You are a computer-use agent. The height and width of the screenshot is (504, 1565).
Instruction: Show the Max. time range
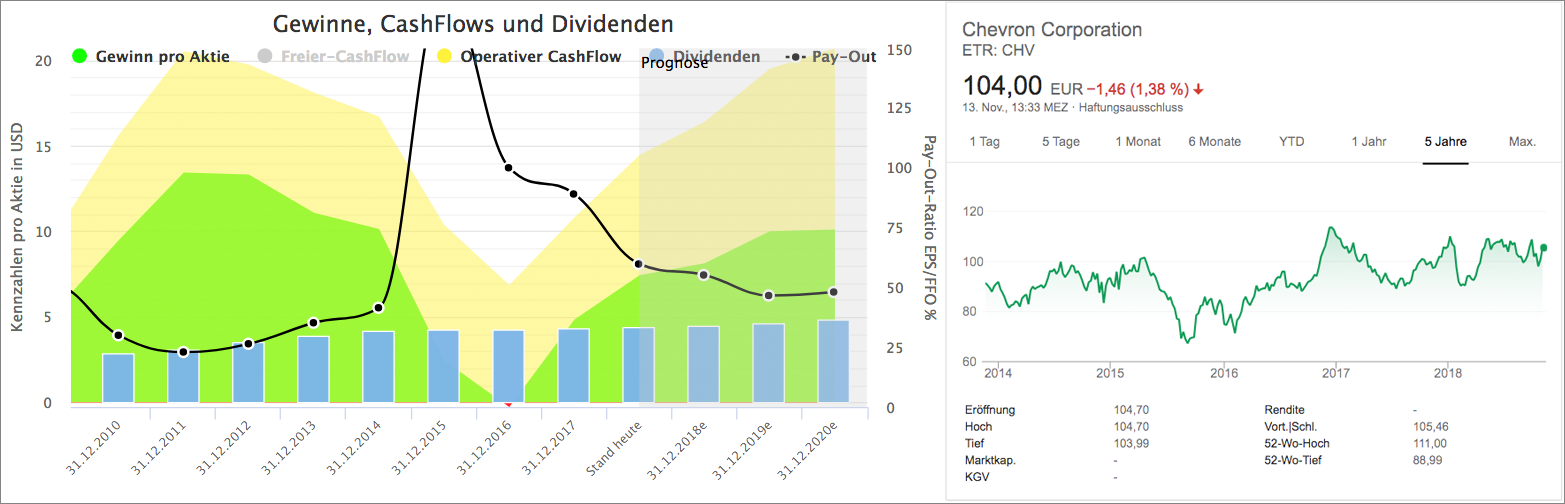pos(1522,142)
